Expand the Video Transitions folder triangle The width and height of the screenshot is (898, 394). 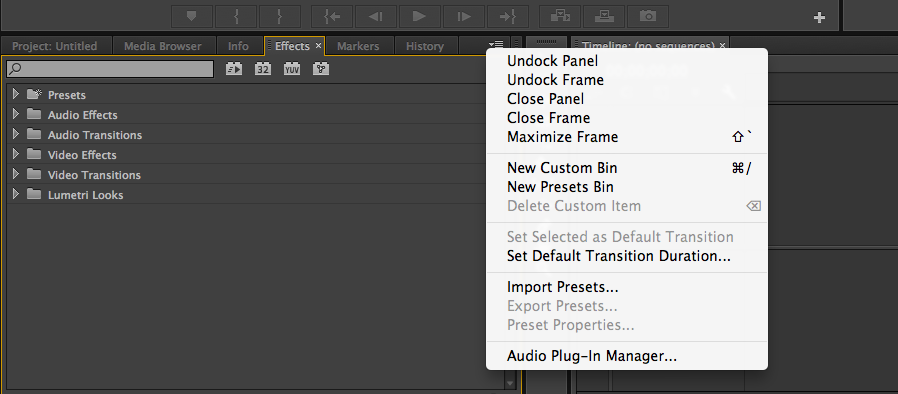[15, 174]
